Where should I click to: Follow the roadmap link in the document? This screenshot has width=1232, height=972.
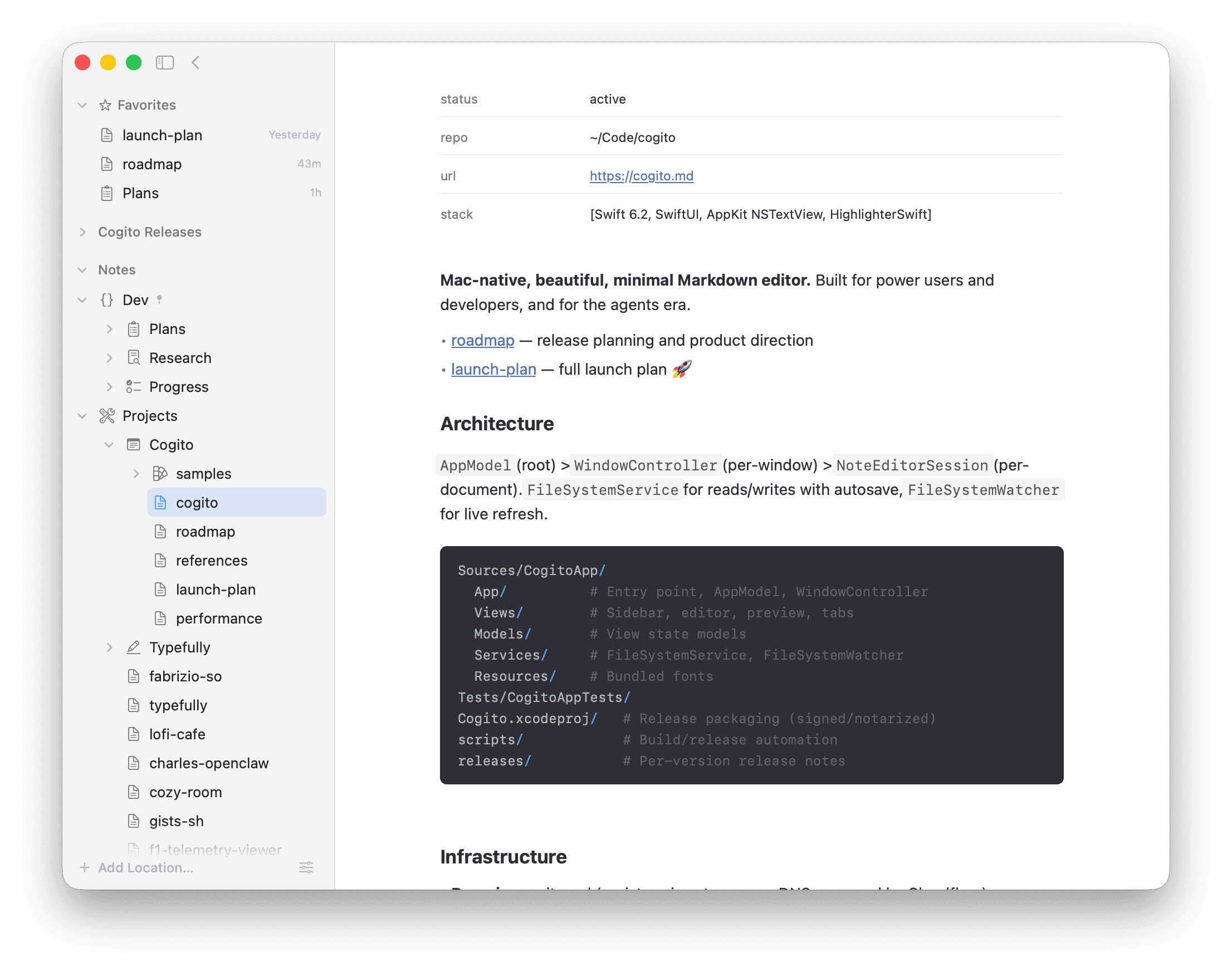pos(483,341)
